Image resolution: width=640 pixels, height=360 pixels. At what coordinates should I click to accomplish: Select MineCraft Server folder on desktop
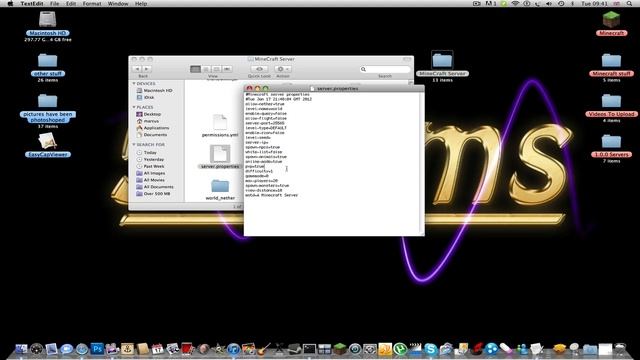pos(442,61)
